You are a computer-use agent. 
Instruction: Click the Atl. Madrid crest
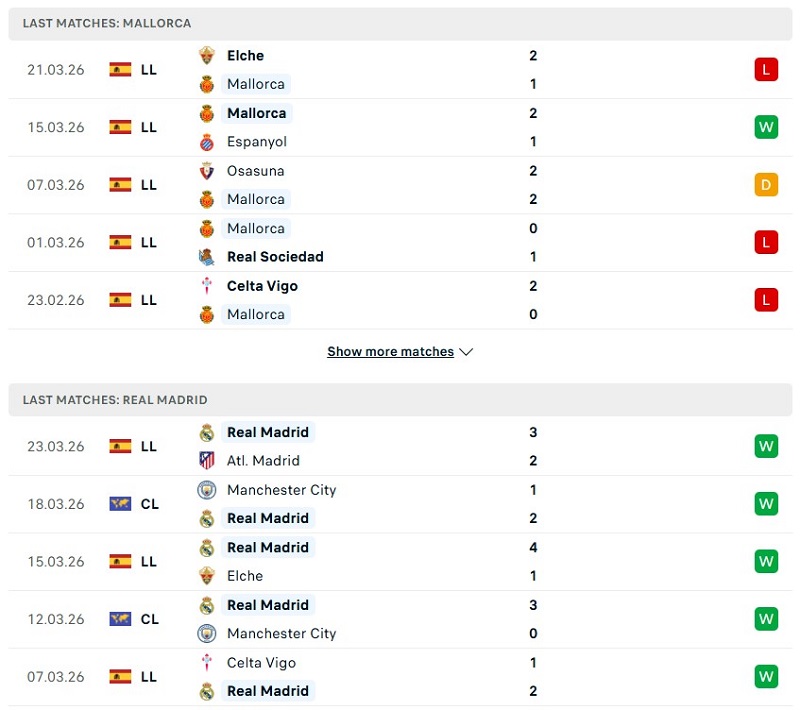[x=207, y=461]
